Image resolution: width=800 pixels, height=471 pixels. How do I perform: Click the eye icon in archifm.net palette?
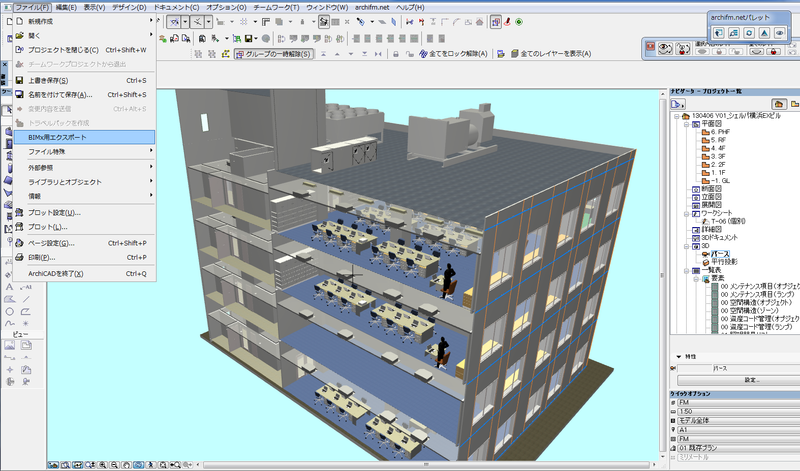(x=778, y=32)
